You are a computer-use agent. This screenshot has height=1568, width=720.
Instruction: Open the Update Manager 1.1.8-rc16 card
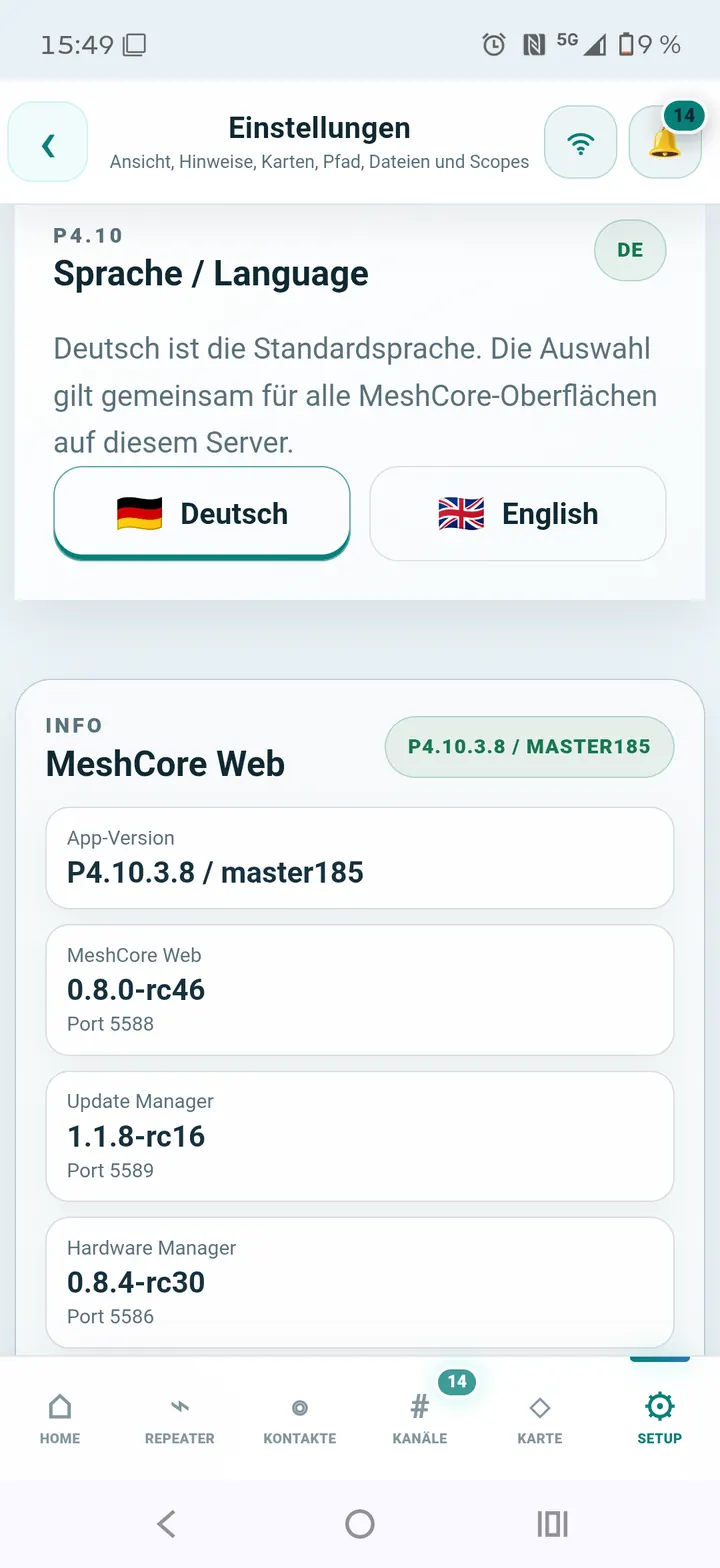point(360,1136)
